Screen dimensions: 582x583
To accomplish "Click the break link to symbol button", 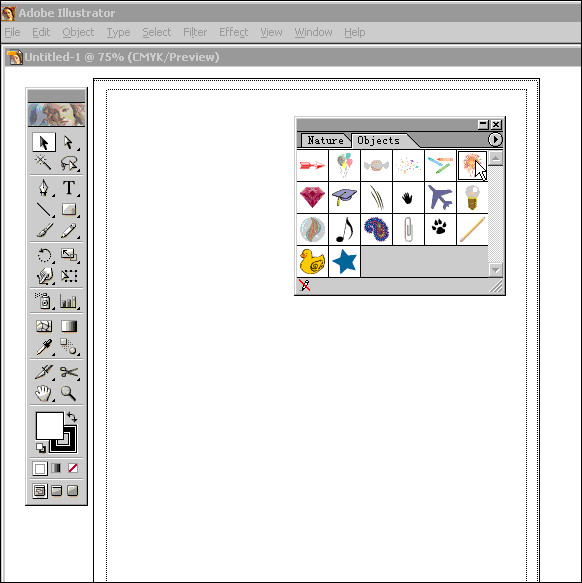I will point(305,285).
